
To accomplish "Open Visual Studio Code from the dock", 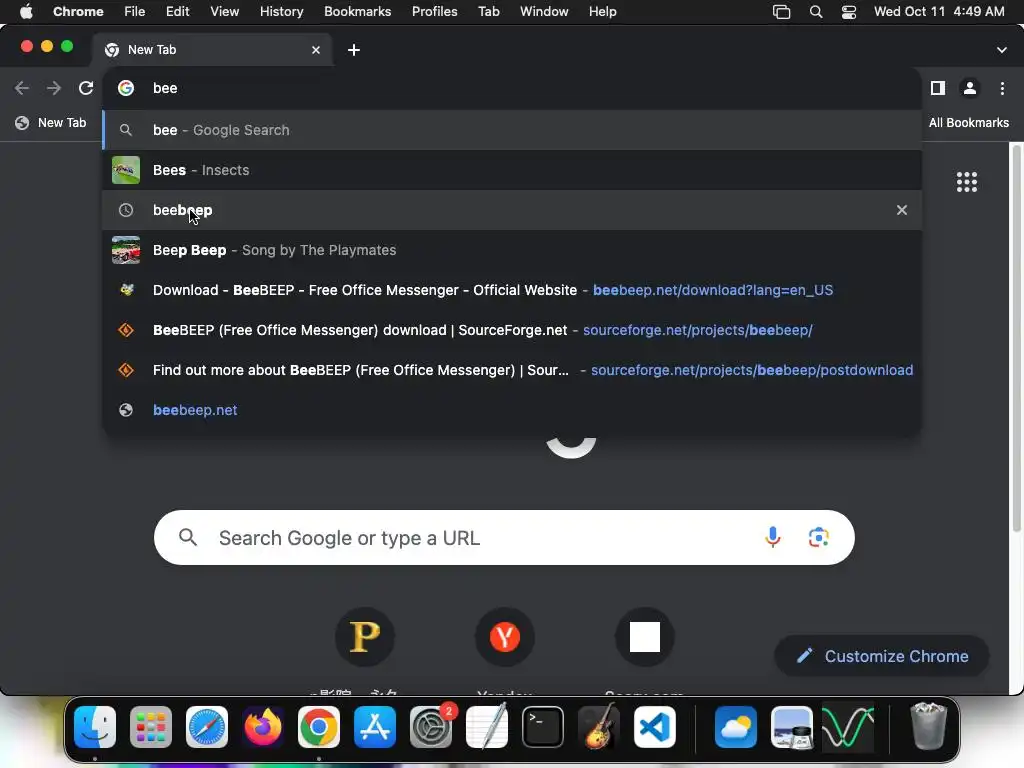I will coord(655,727).
